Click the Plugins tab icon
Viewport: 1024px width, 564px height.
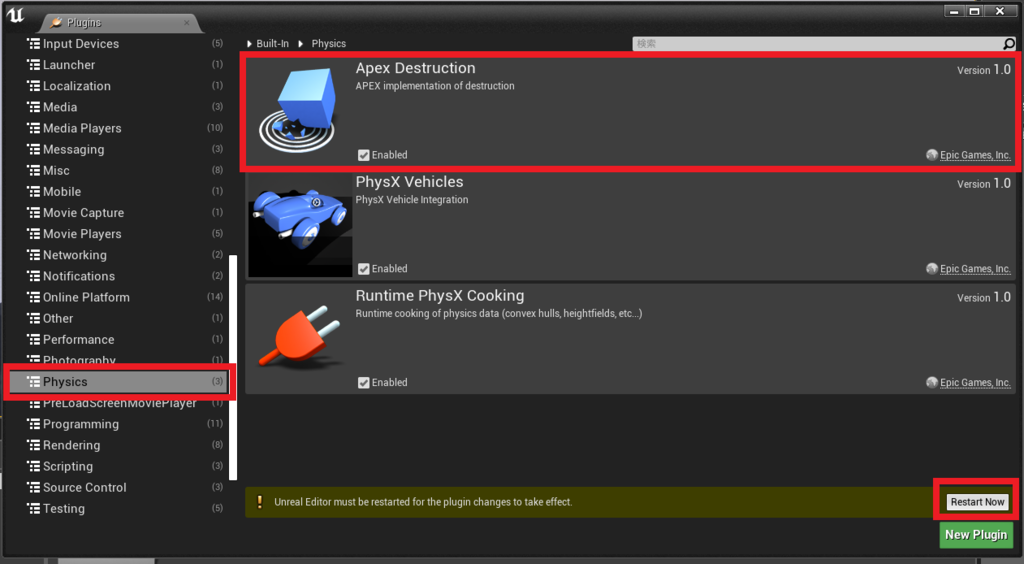[56, 22]
